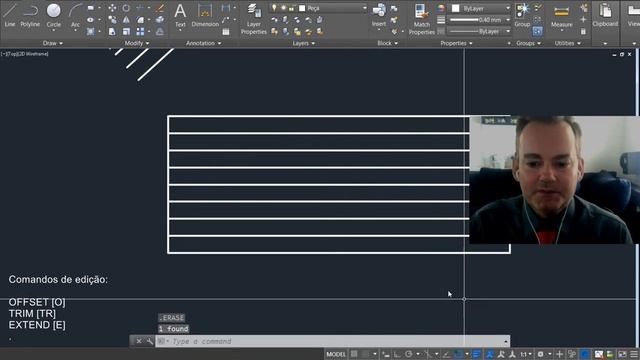The image size is (640, 360).
Task: Click the color wheel object color icon
Action: [x=441, y=8]
